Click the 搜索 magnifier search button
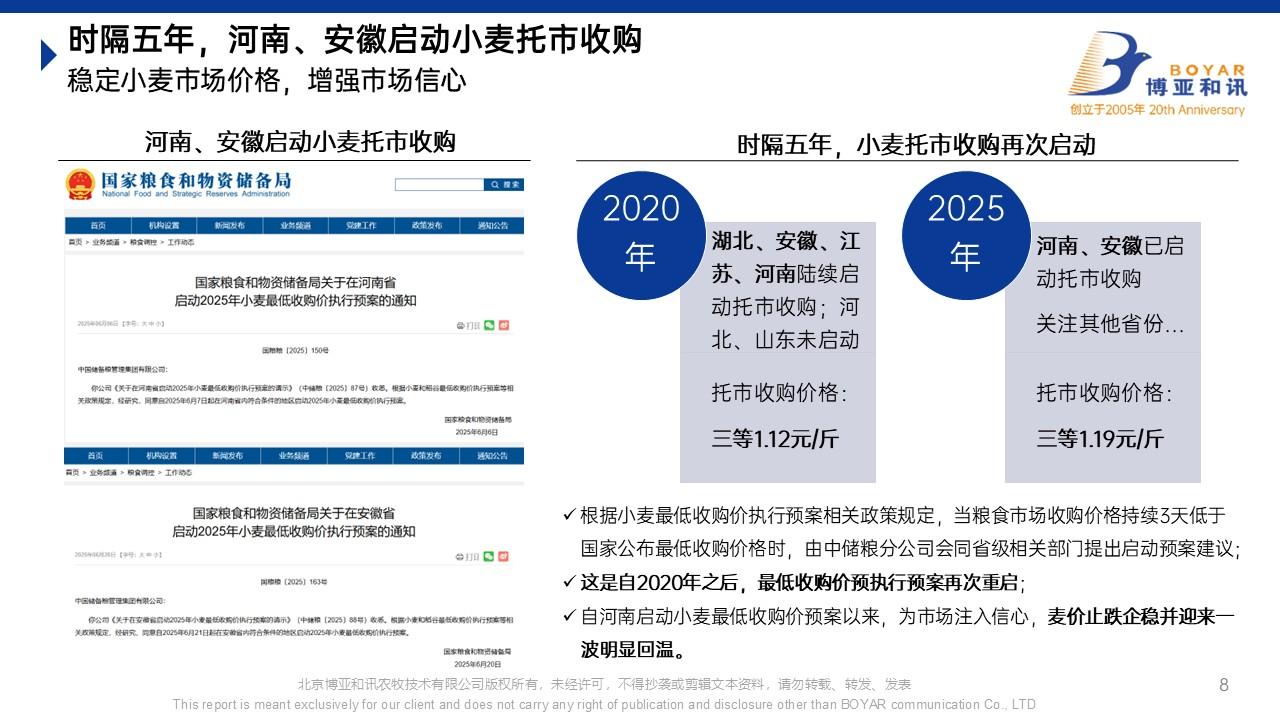This screenshot has width=1280, height=720. (505, 185)
